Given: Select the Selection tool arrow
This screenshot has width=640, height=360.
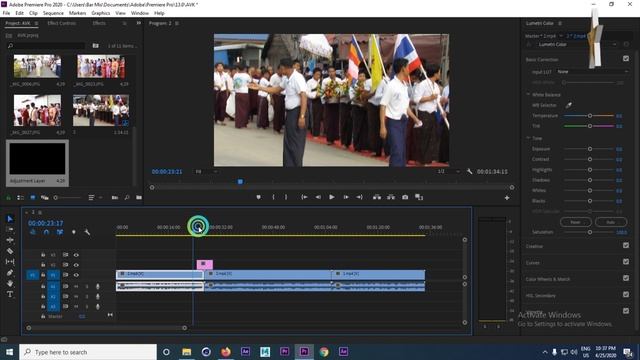Looking at the screenshot, I should pyautogui.click(x=10, y=219).
